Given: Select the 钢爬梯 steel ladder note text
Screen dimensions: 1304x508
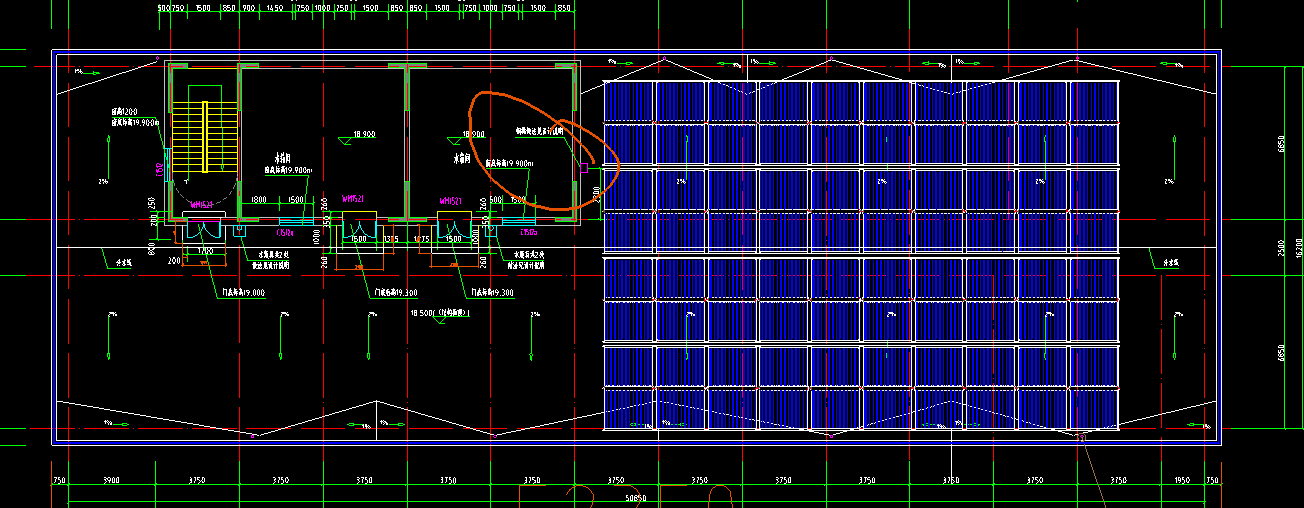Looking at the screenshot, I should click(x=540, y=130).
